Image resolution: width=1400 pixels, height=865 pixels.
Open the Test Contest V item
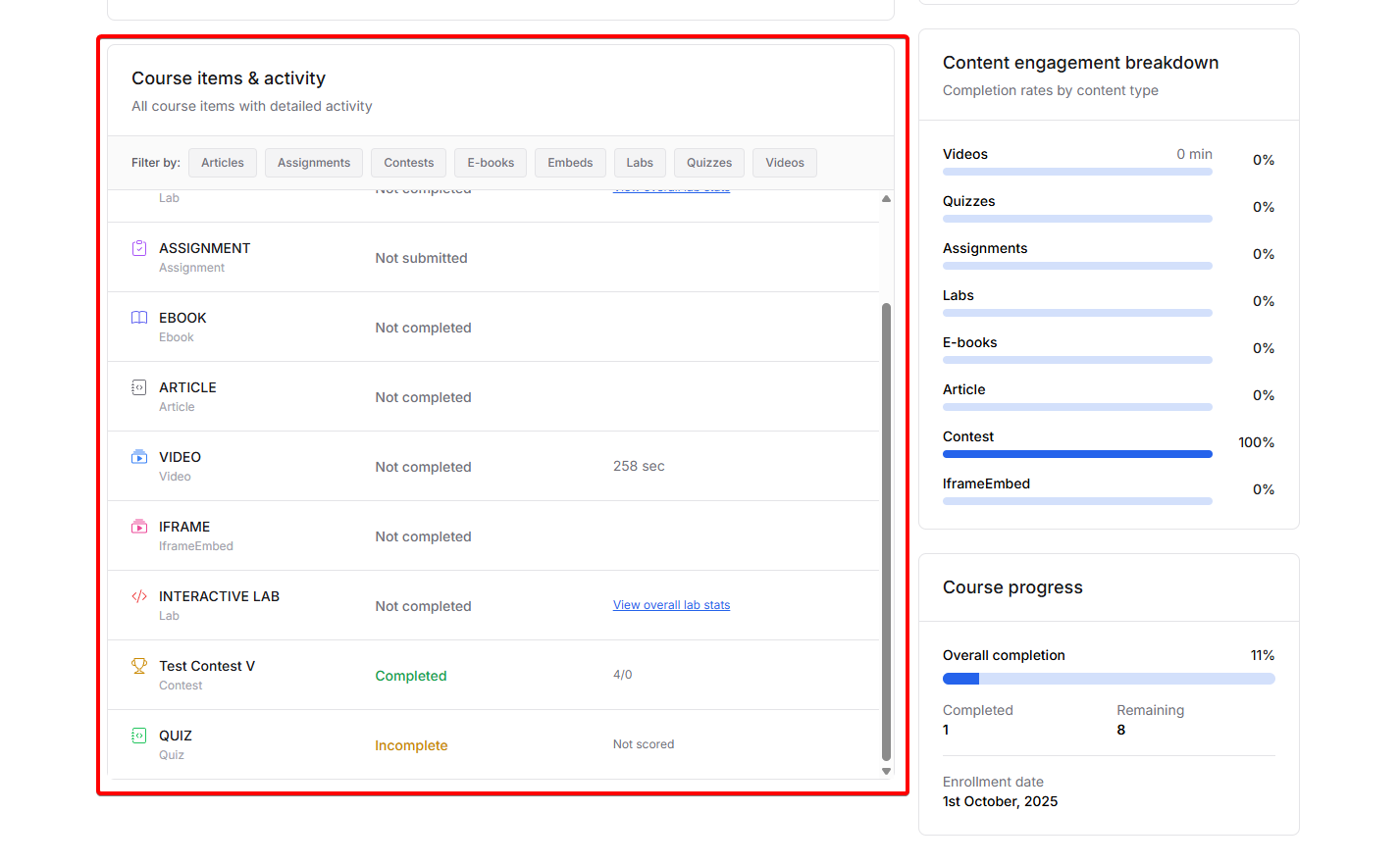[207, 666]
